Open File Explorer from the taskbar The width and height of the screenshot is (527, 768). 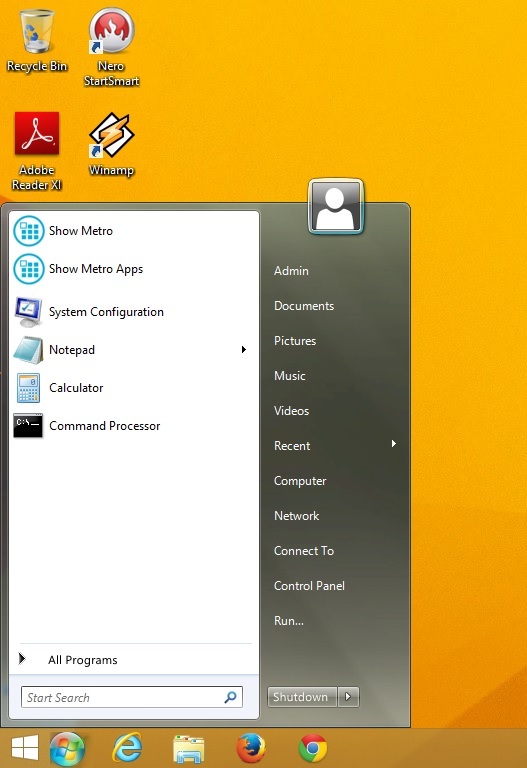click(189, 748)
